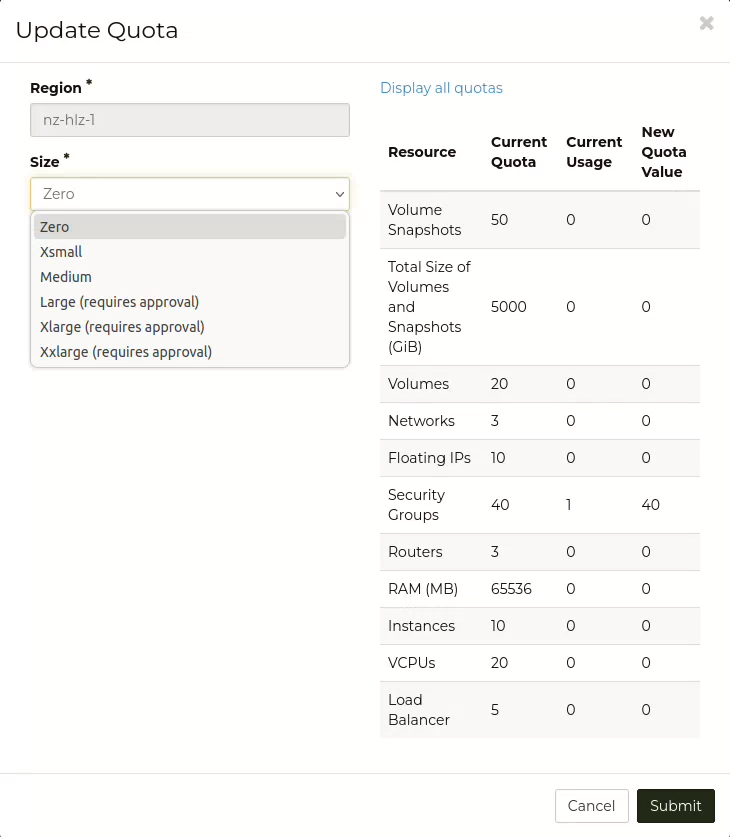Open the Display all quotas link
730x837 pixels.
tap(441, 88)
